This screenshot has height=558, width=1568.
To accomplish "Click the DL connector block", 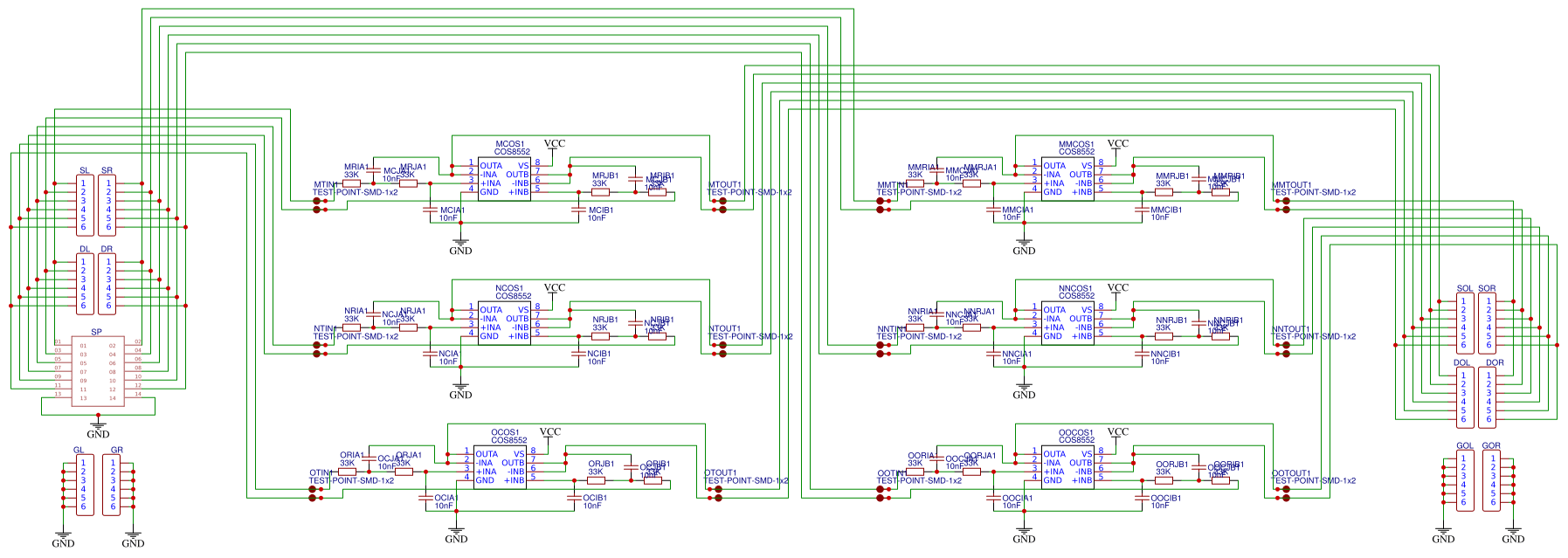I will (x=85, y=284).
